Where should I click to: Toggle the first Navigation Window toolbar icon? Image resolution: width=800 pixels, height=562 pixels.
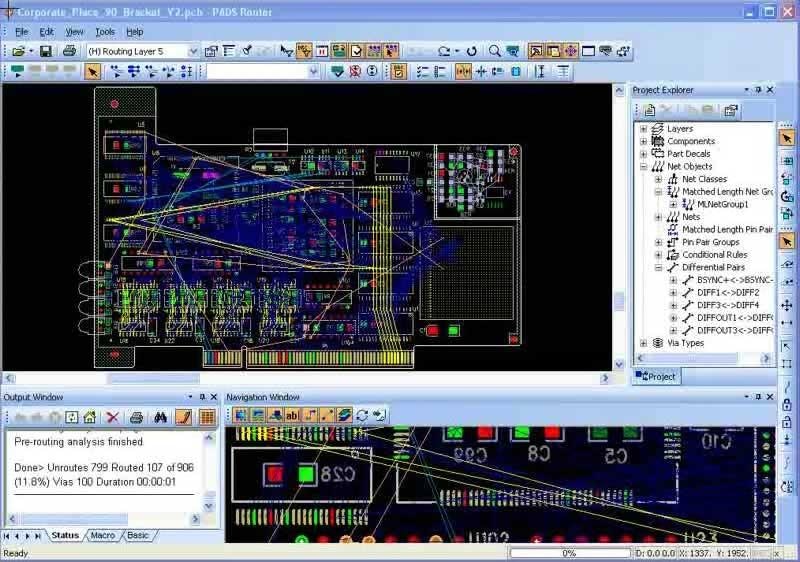coord(240,416)
